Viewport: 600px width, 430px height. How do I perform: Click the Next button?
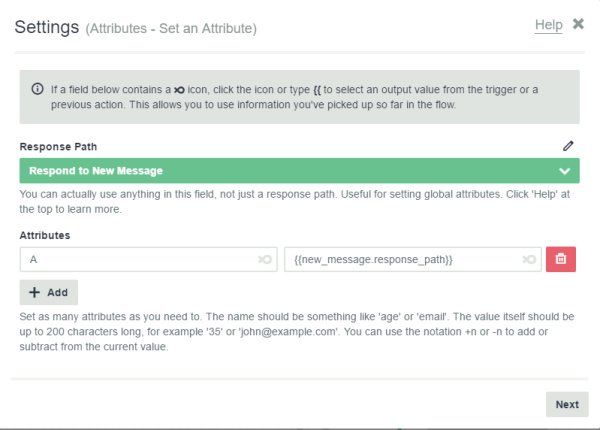567,404
